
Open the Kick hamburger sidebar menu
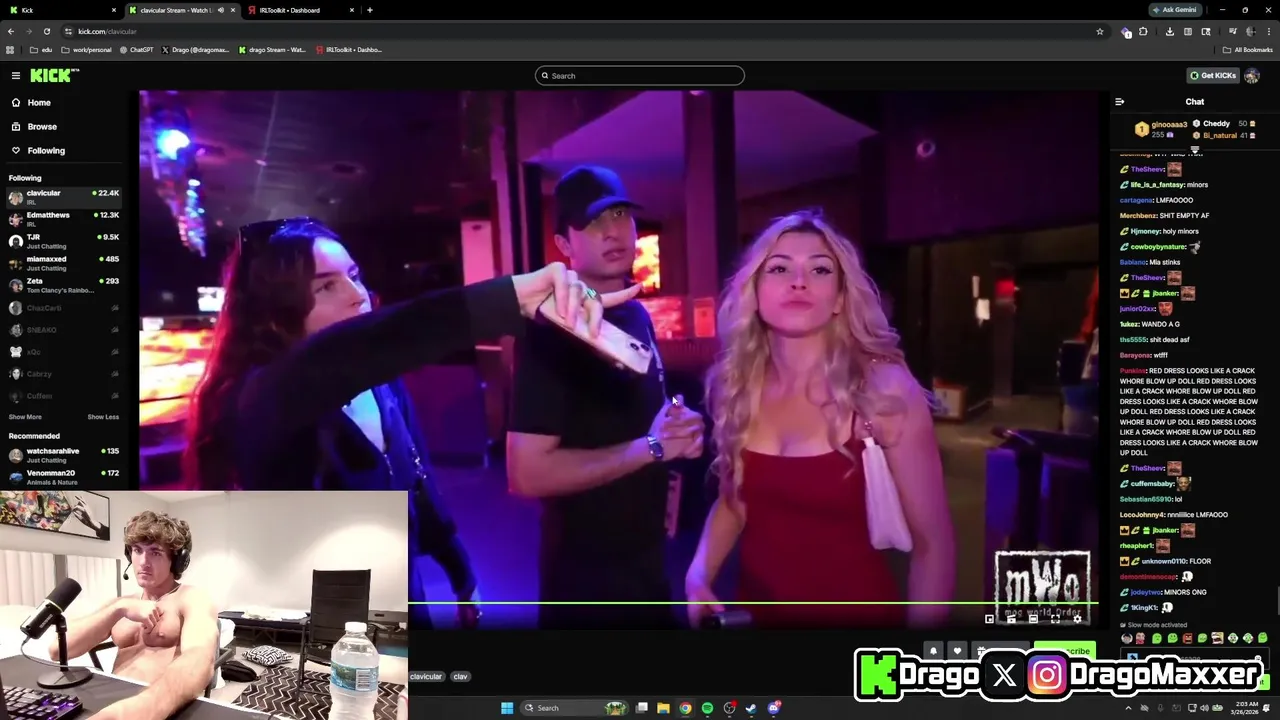[x=16, y=76]
